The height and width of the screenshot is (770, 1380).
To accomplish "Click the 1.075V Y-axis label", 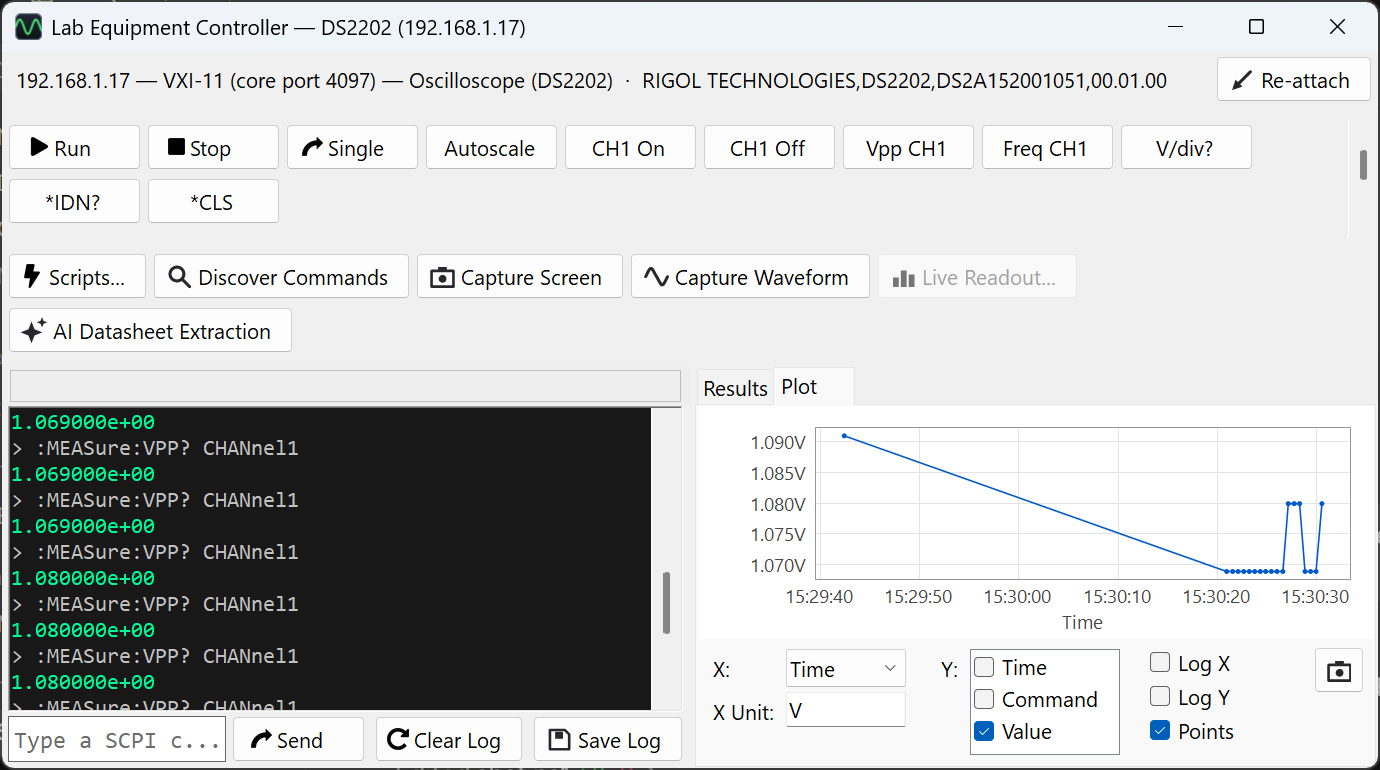I will (778, 535).
